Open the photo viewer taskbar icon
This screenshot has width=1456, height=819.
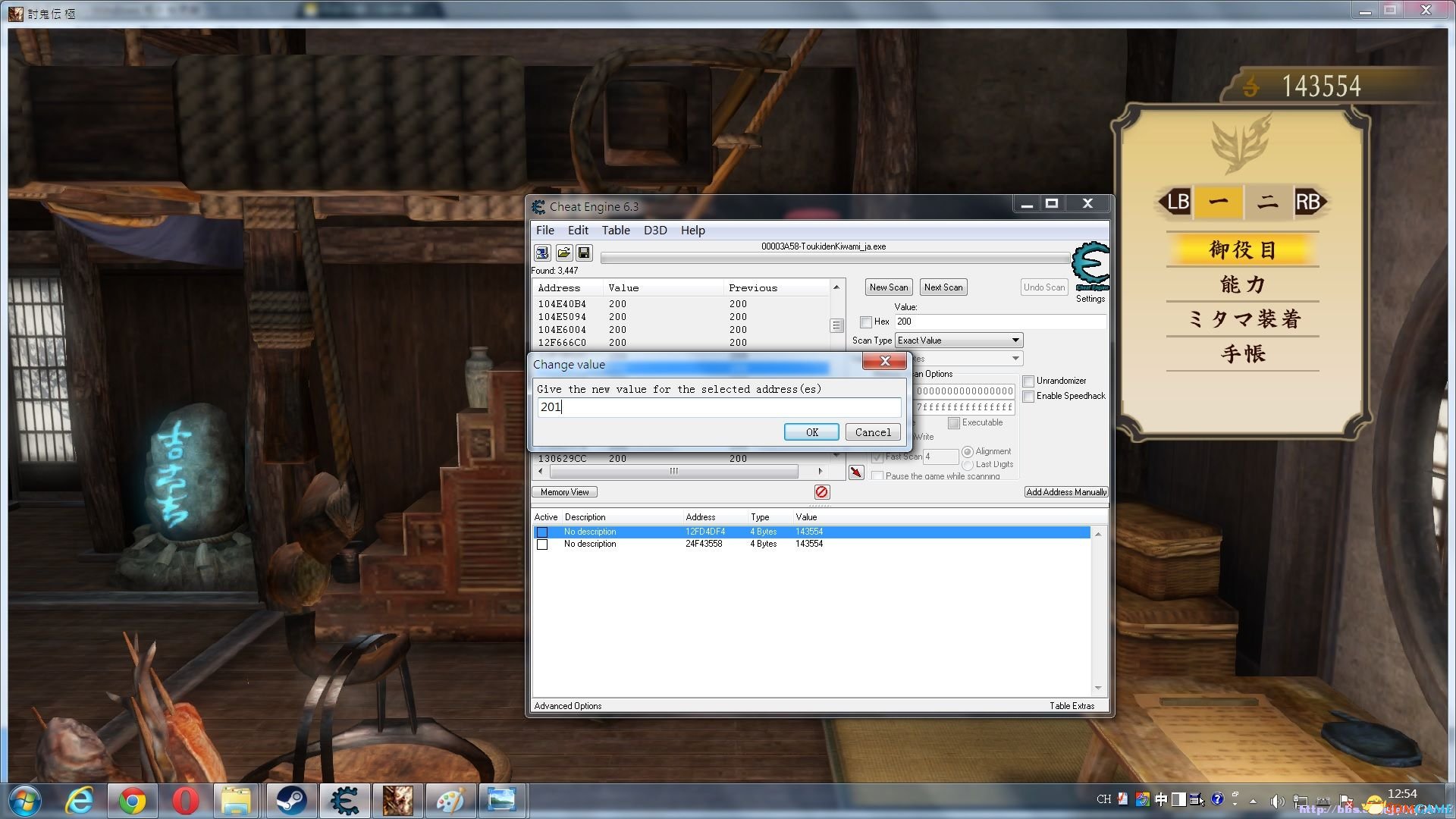pos(502,801)
